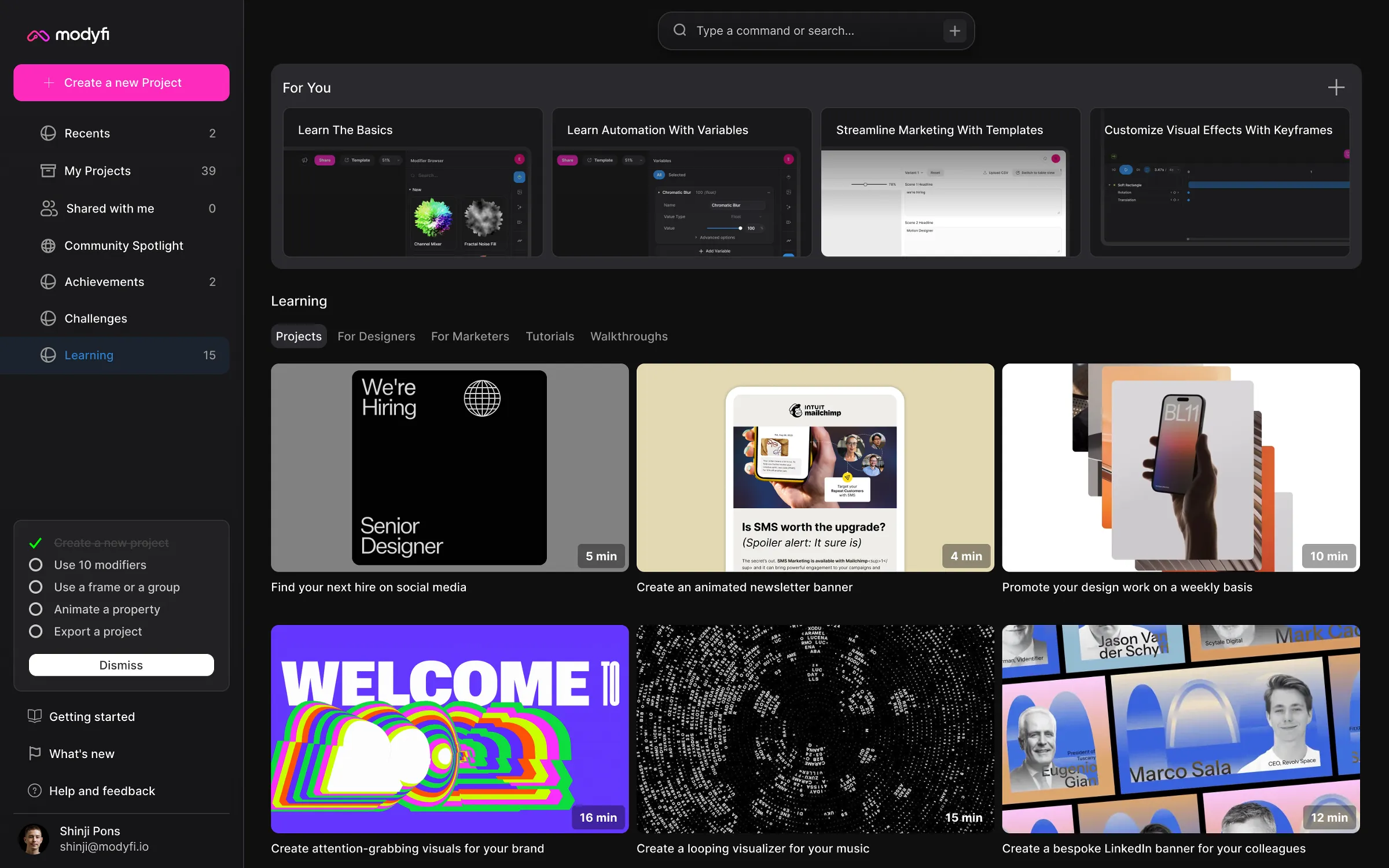Expand For You section with plus icon
This screenshot has width=1389, height=868.
(x=1336, y=88)
